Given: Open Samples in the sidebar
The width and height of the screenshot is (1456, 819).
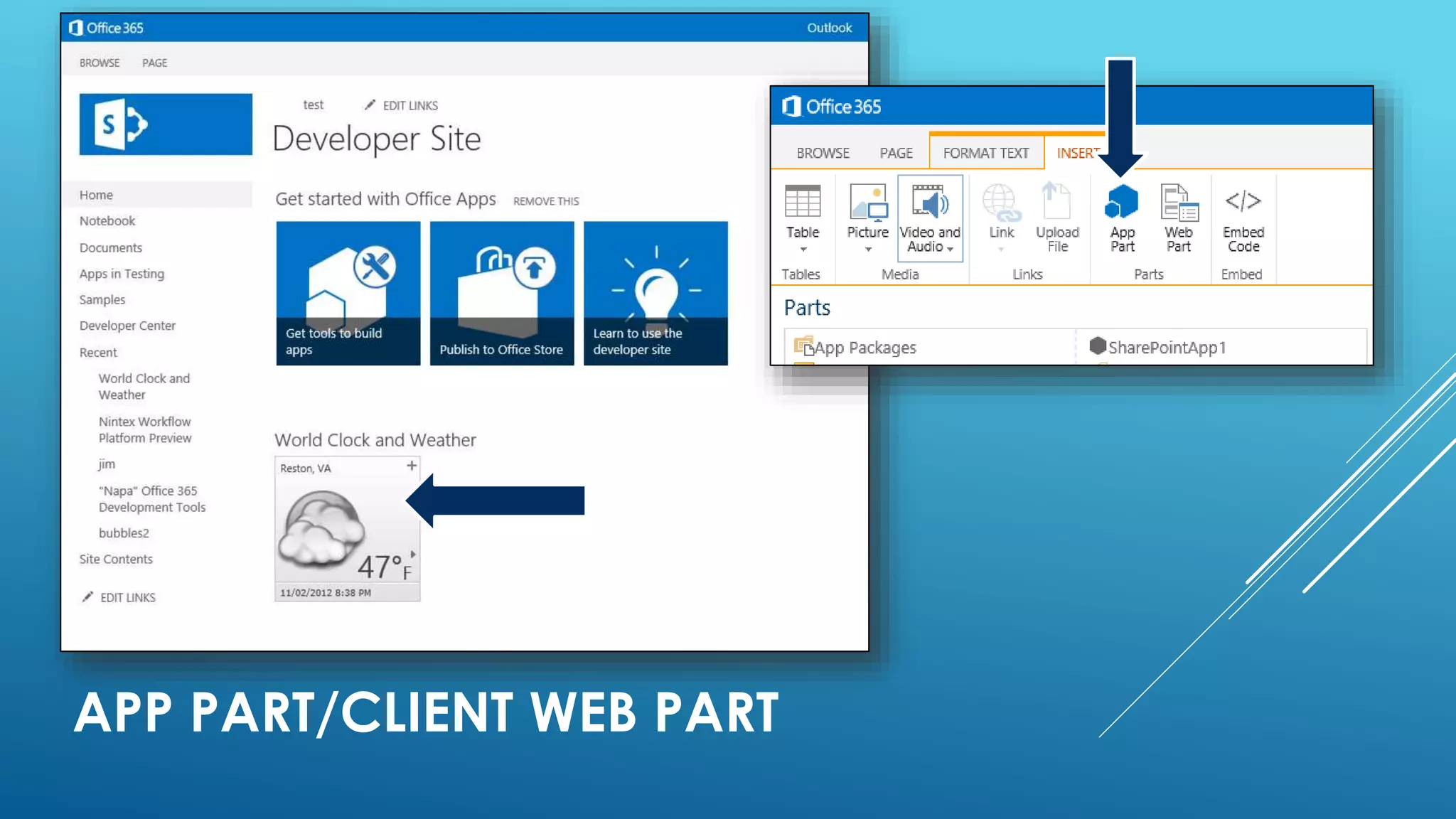Looking at the screenshot, I should [102, 300].
